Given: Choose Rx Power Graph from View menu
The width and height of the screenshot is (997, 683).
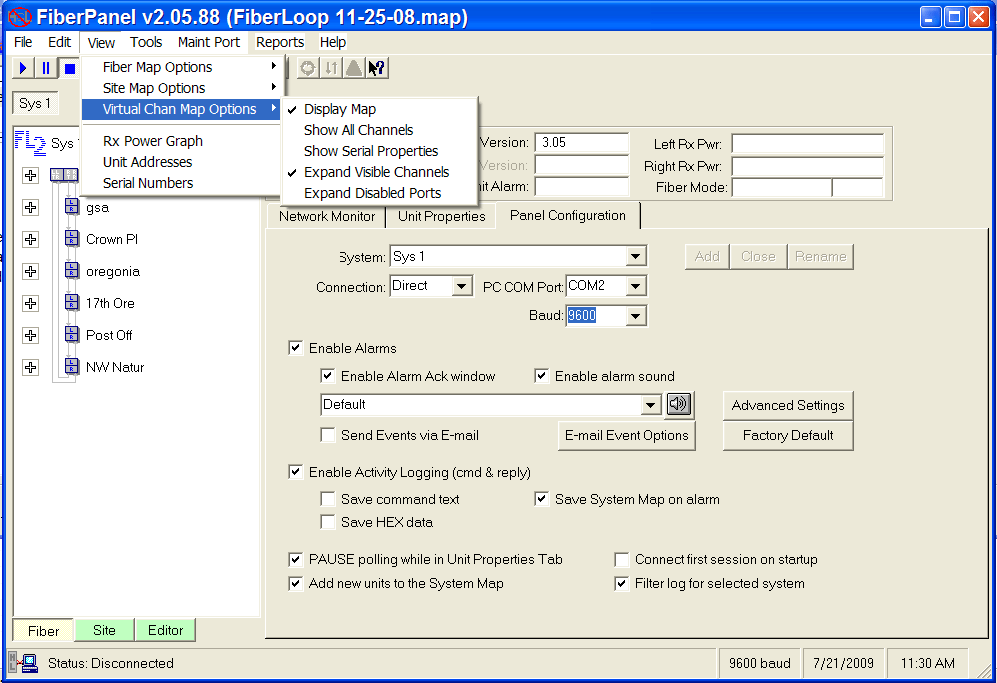Looking at the screenshot, I should 152,141.
